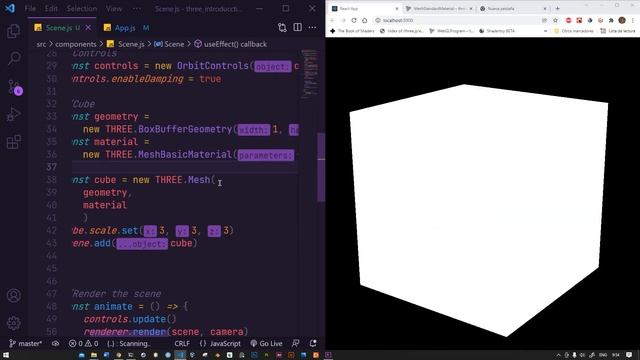Image resolution: width=640 pixels, height=360 pixels.
Task: Open the Edit menu
Action: [51, 9]
